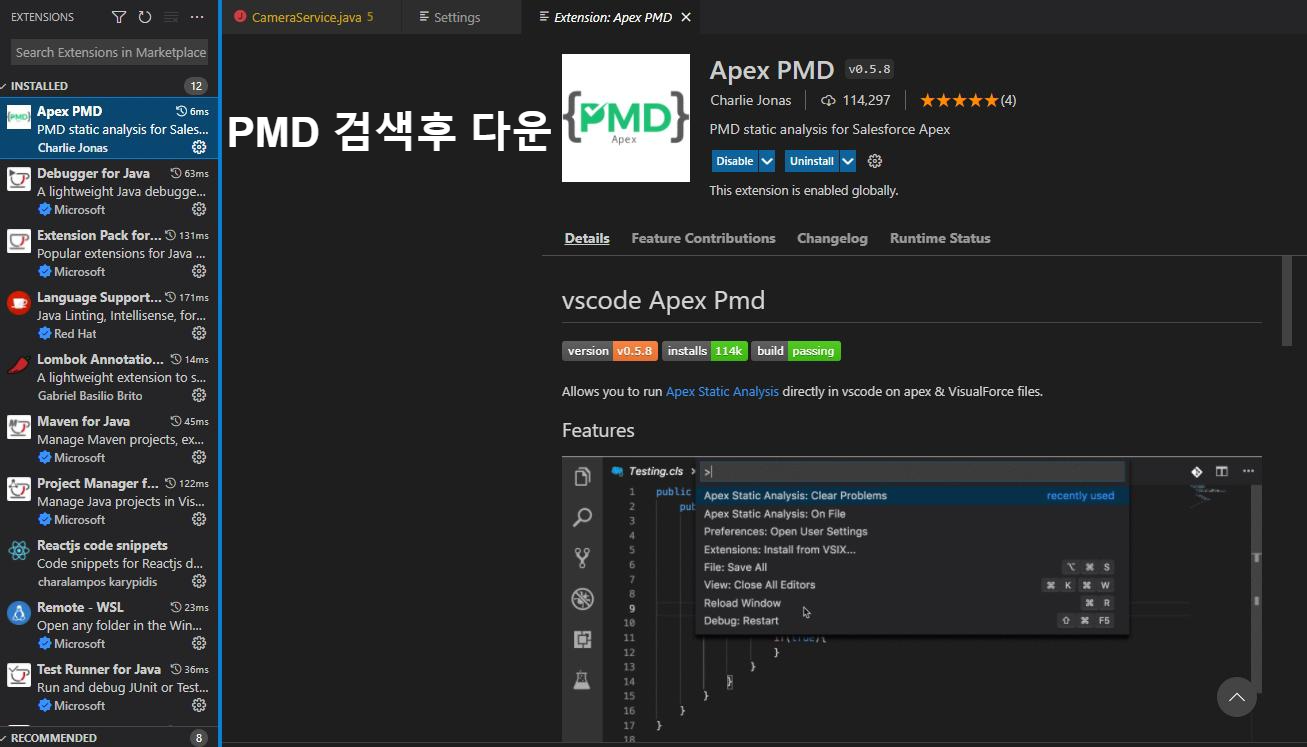Switch to CameraService.java tab

point(311,17)
